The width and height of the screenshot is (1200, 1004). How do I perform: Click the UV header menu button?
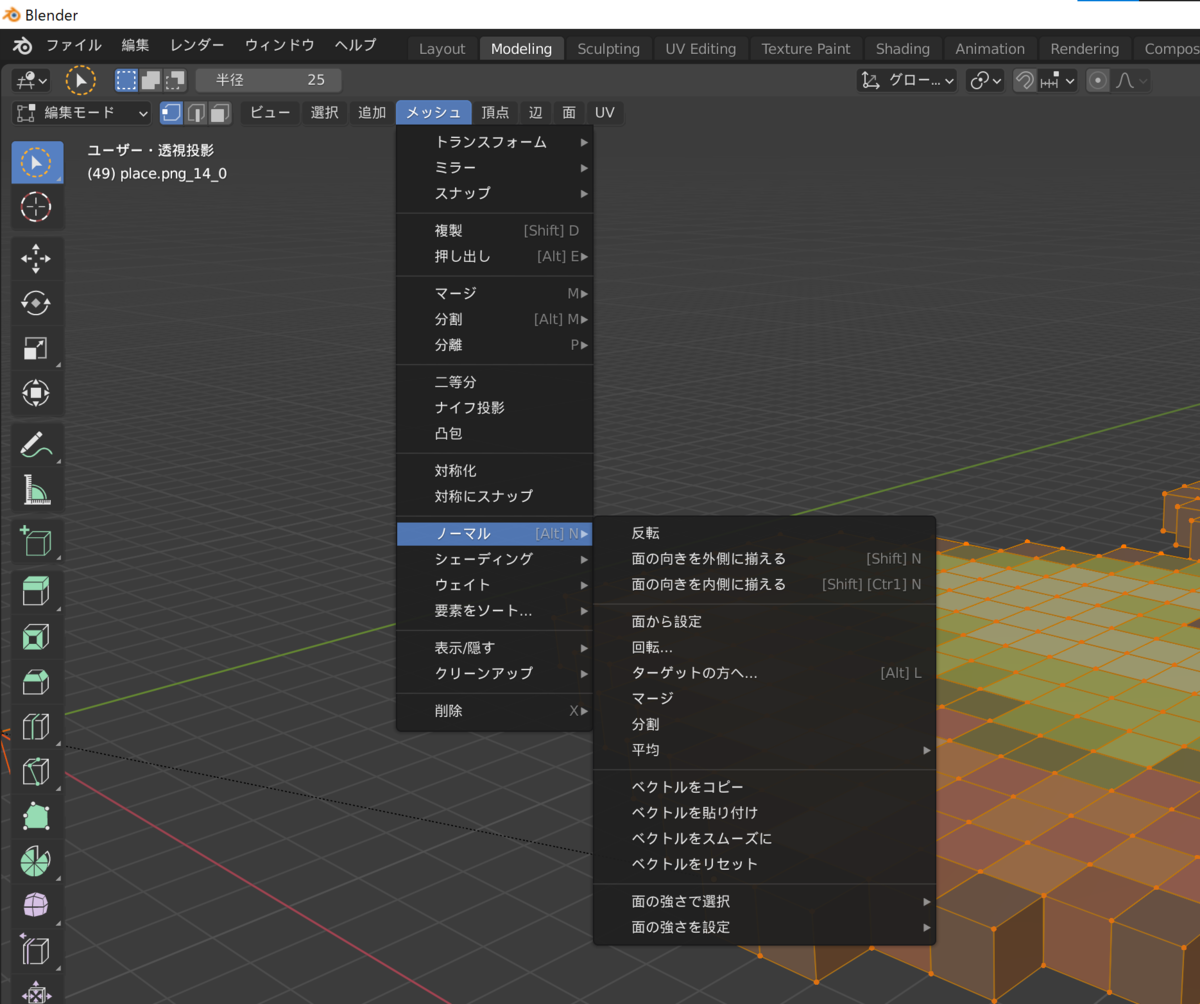click(604, 113)
